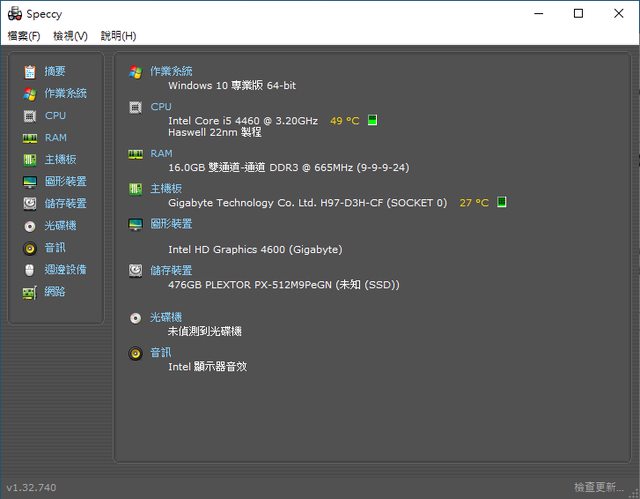Click the motherboard 27 °C temperature indicator
Viewport: 640px width, 499px height.
(x=474, y=202)
